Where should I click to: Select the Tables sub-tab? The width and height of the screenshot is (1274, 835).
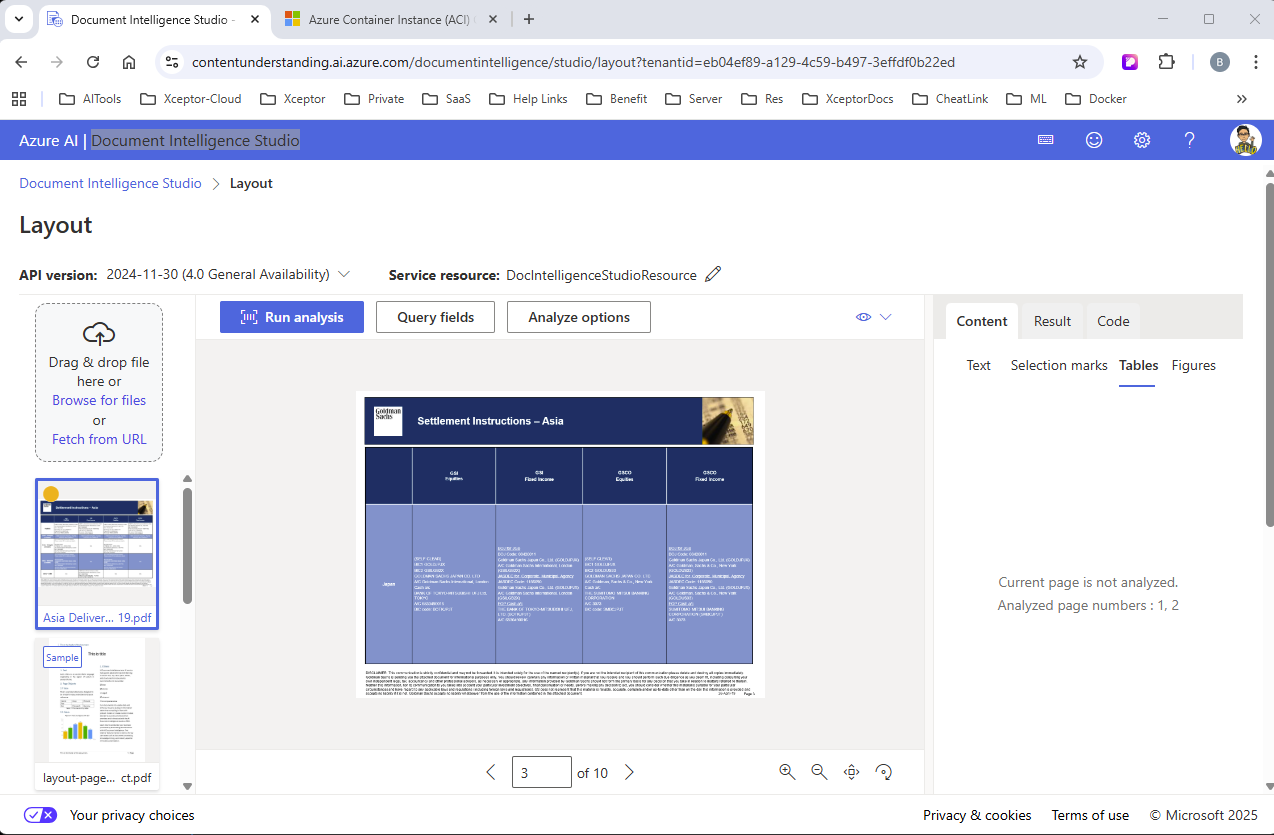tap(1139, 365)
